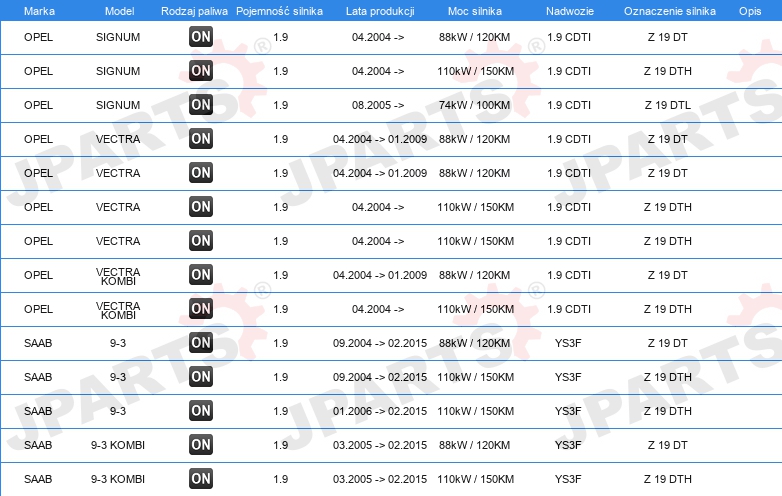782x496 pixels.
Task: Click '9-3 KOMBI' in the 110kW row
Action: pos(118,479)
